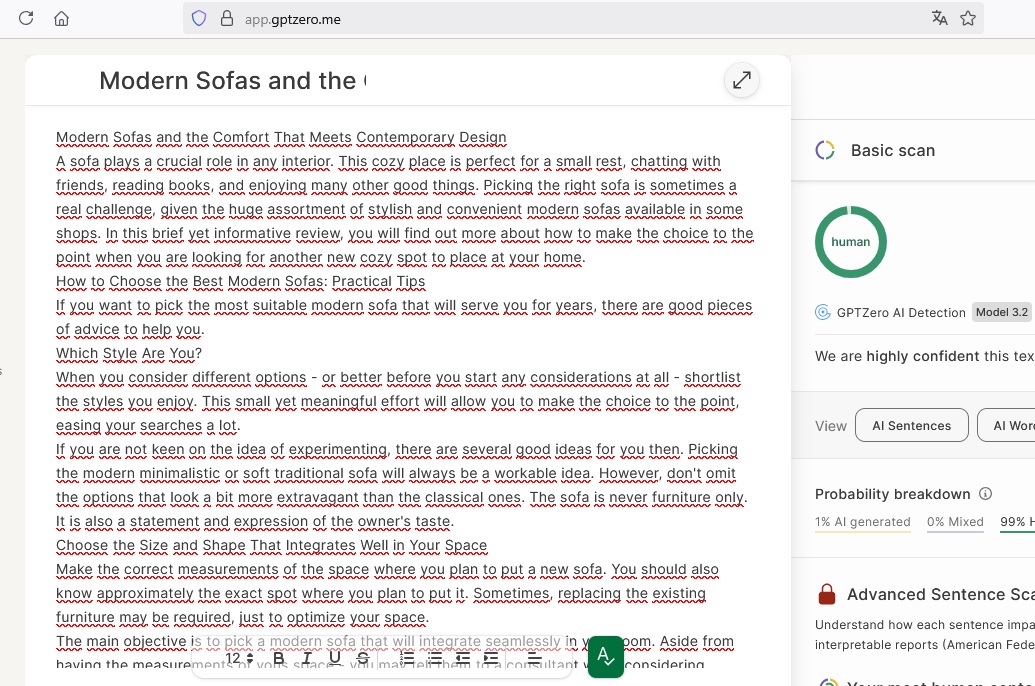Toggle italic formatting in the toolbar
This screenshot has width=1035, height=686.
tap(307, 658)
